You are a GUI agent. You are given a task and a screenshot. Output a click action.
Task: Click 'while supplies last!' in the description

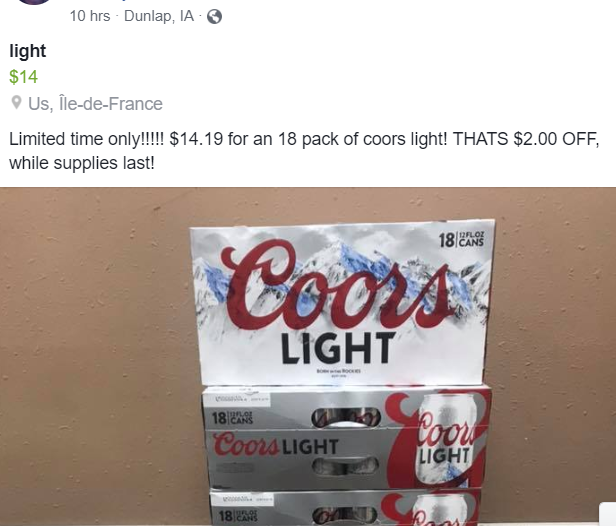pyautogui.click(x=82, y=163)
